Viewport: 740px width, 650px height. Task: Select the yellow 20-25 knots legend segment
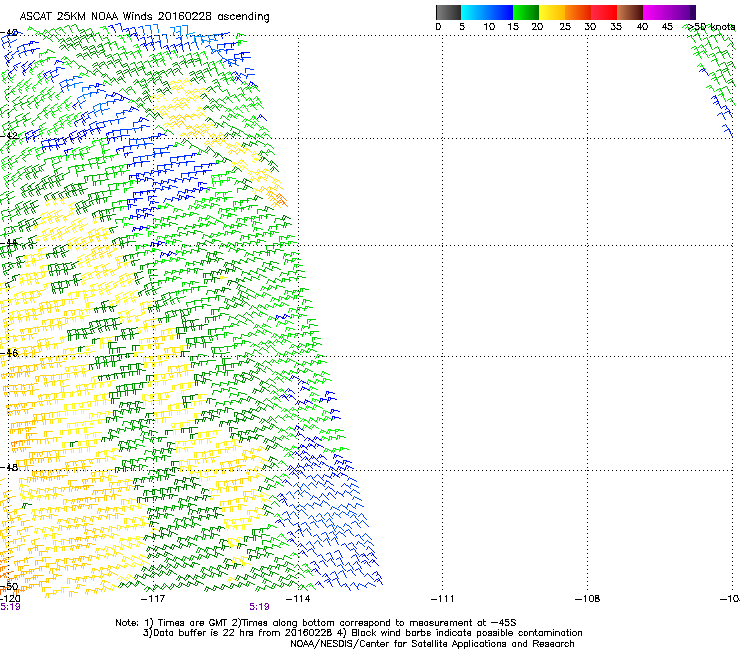pyautogui.click(x=552, y=12)
